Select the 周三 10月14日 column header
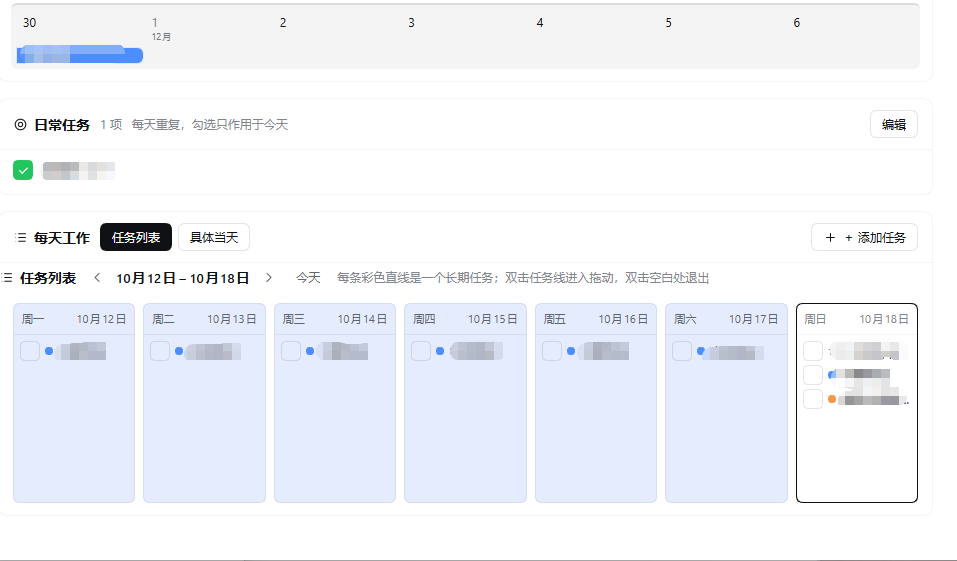957x561 pixels. click(x=335, y=319)
